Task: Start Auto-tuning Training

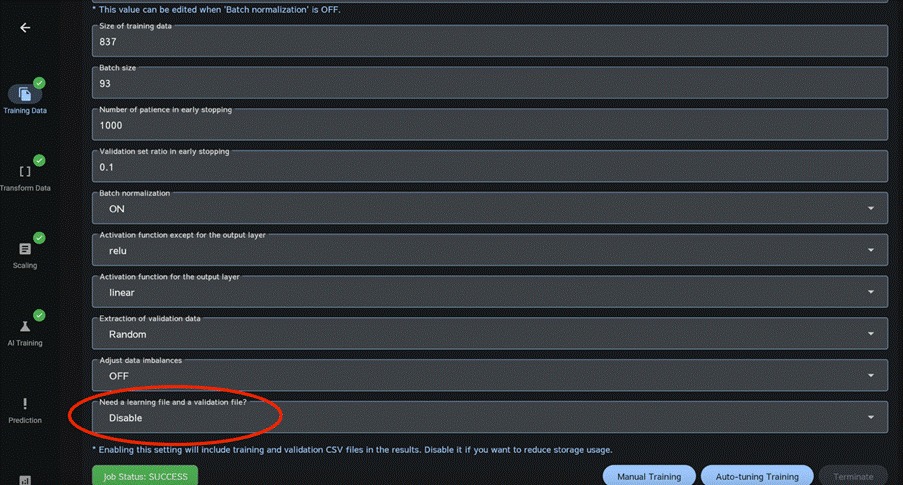Action: pyautogui.click(x=756, y=476)
